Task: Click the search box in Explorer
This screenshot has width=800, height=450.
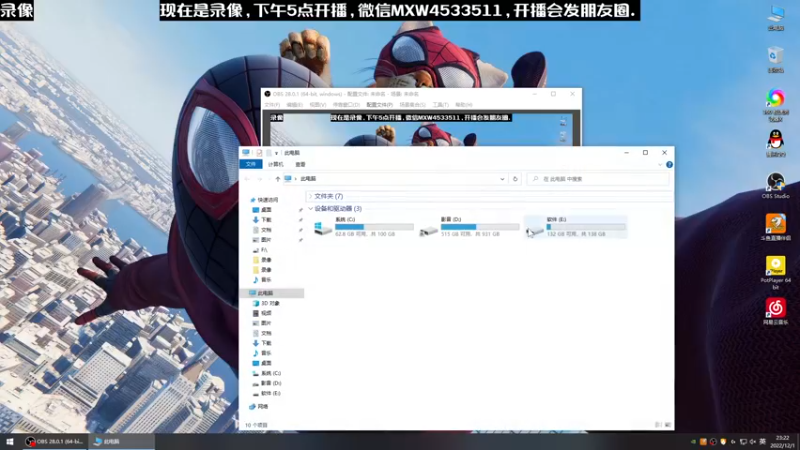Action: tap(597, 179)
